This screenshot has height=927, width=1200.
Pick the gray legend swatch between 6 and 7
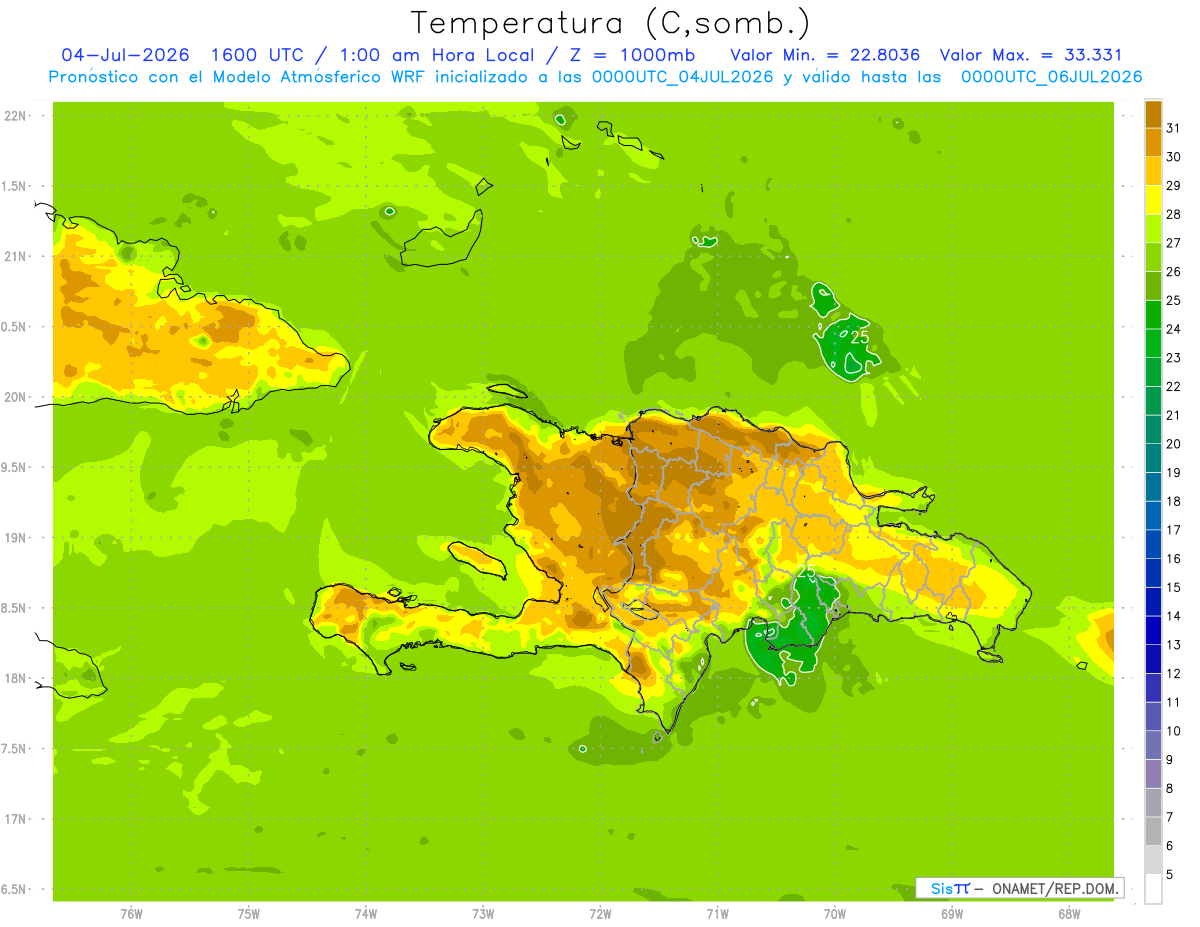coord(1153,831)
